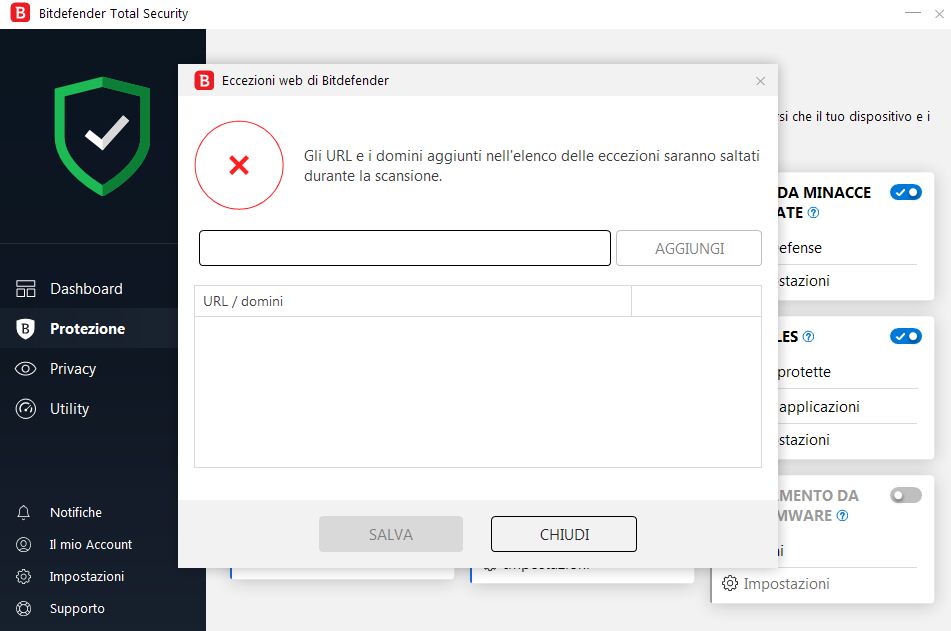Open Notifiche in the sidebar
951x631 pixels.
point(76,513)
